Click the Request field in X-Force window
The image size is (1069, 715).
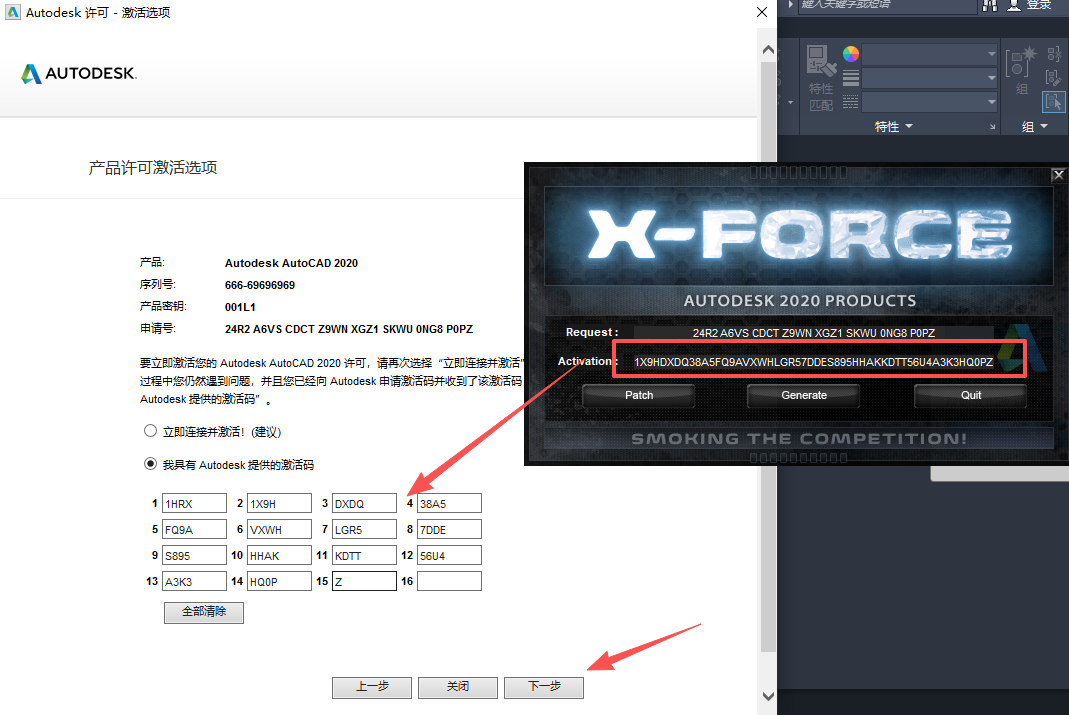[813, 333]
